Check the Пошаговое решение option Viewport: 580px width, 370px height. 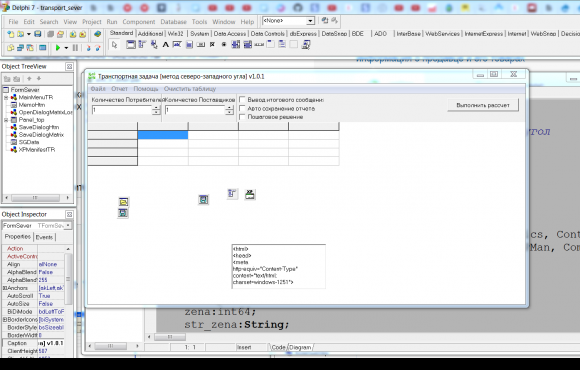(242, 117)
